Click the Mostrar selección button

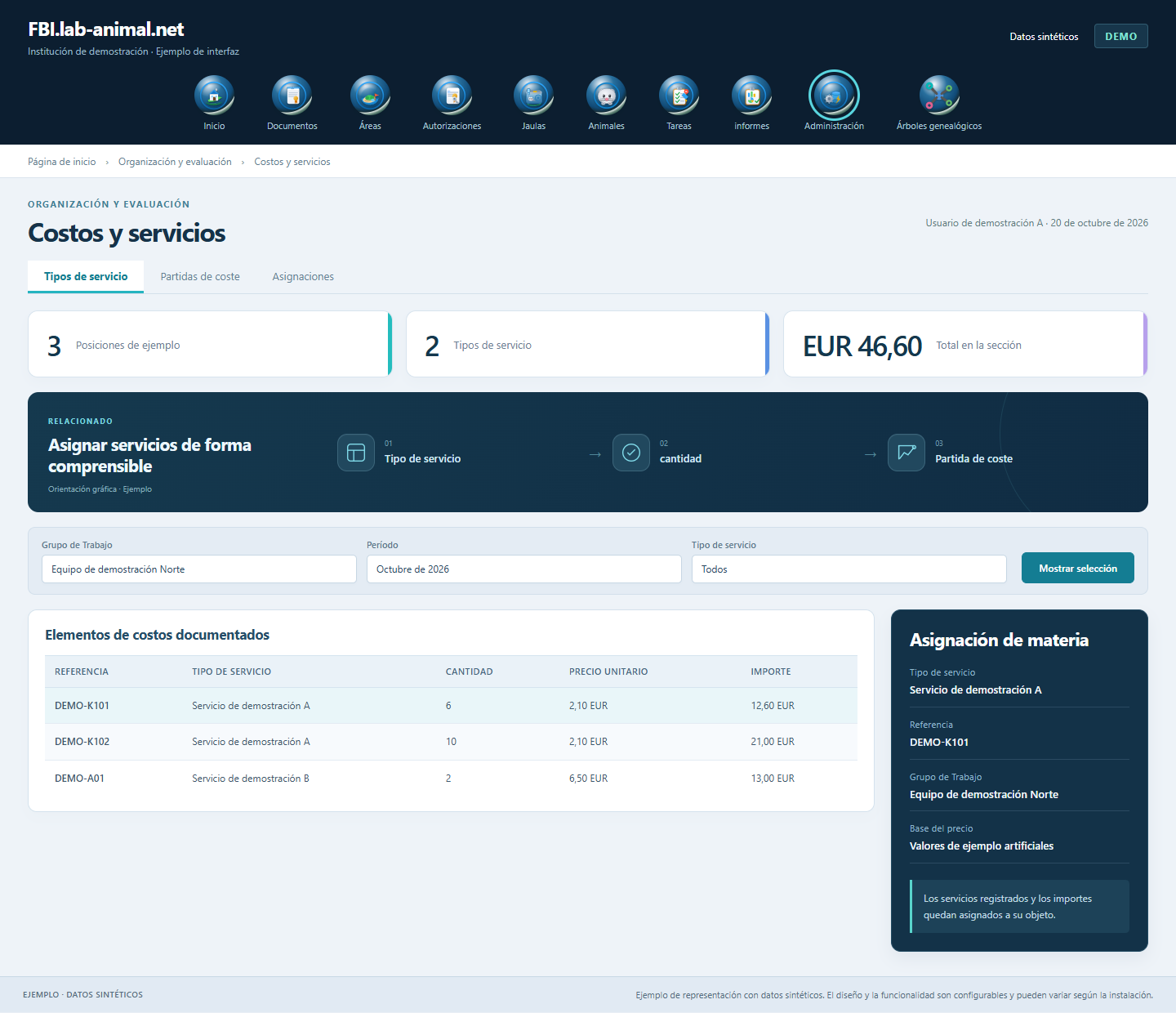[x=1078, y=568]
